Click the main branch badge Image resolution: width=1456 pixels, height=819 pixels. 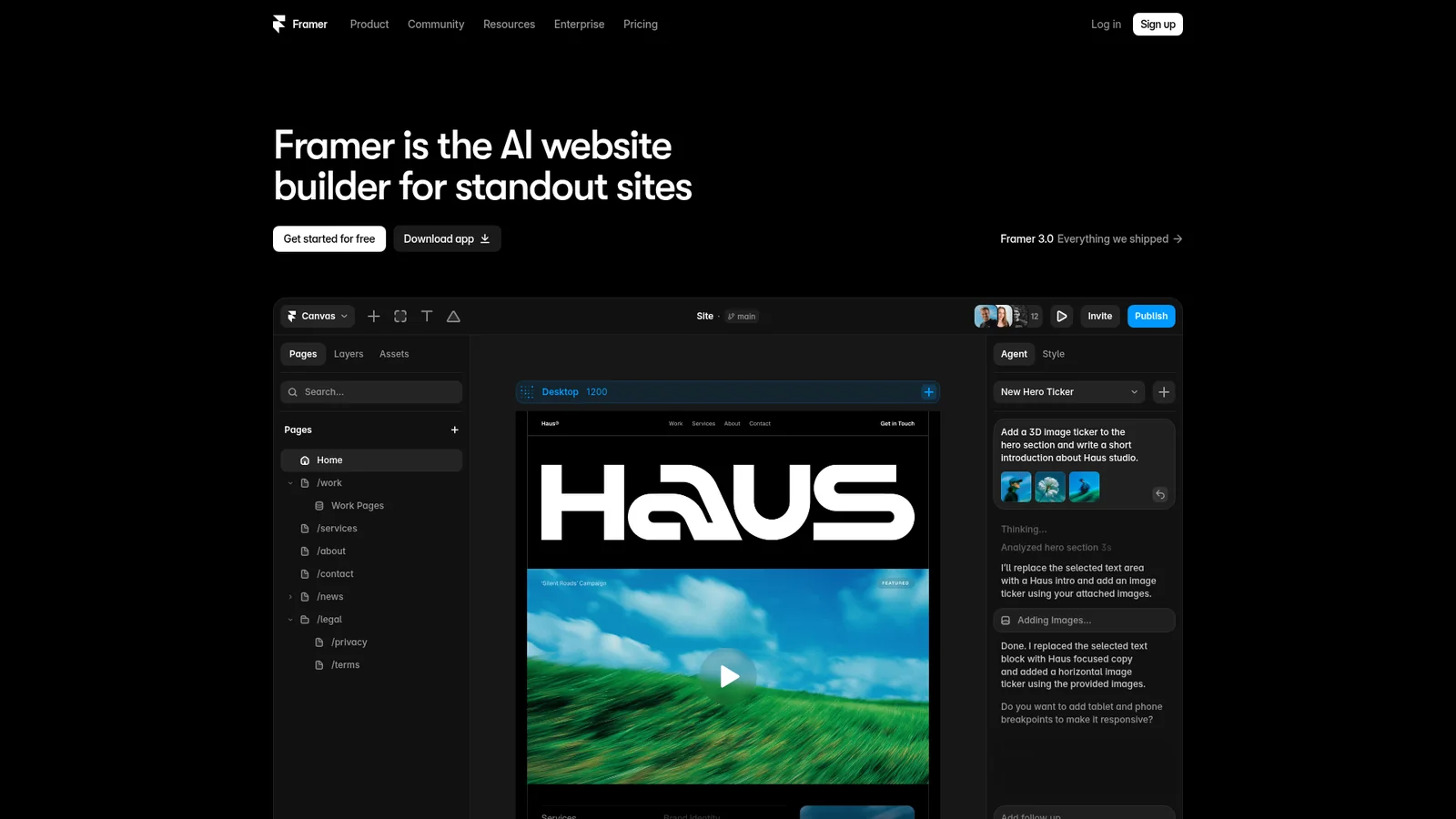pyautogui.click(x=742, y=317)
